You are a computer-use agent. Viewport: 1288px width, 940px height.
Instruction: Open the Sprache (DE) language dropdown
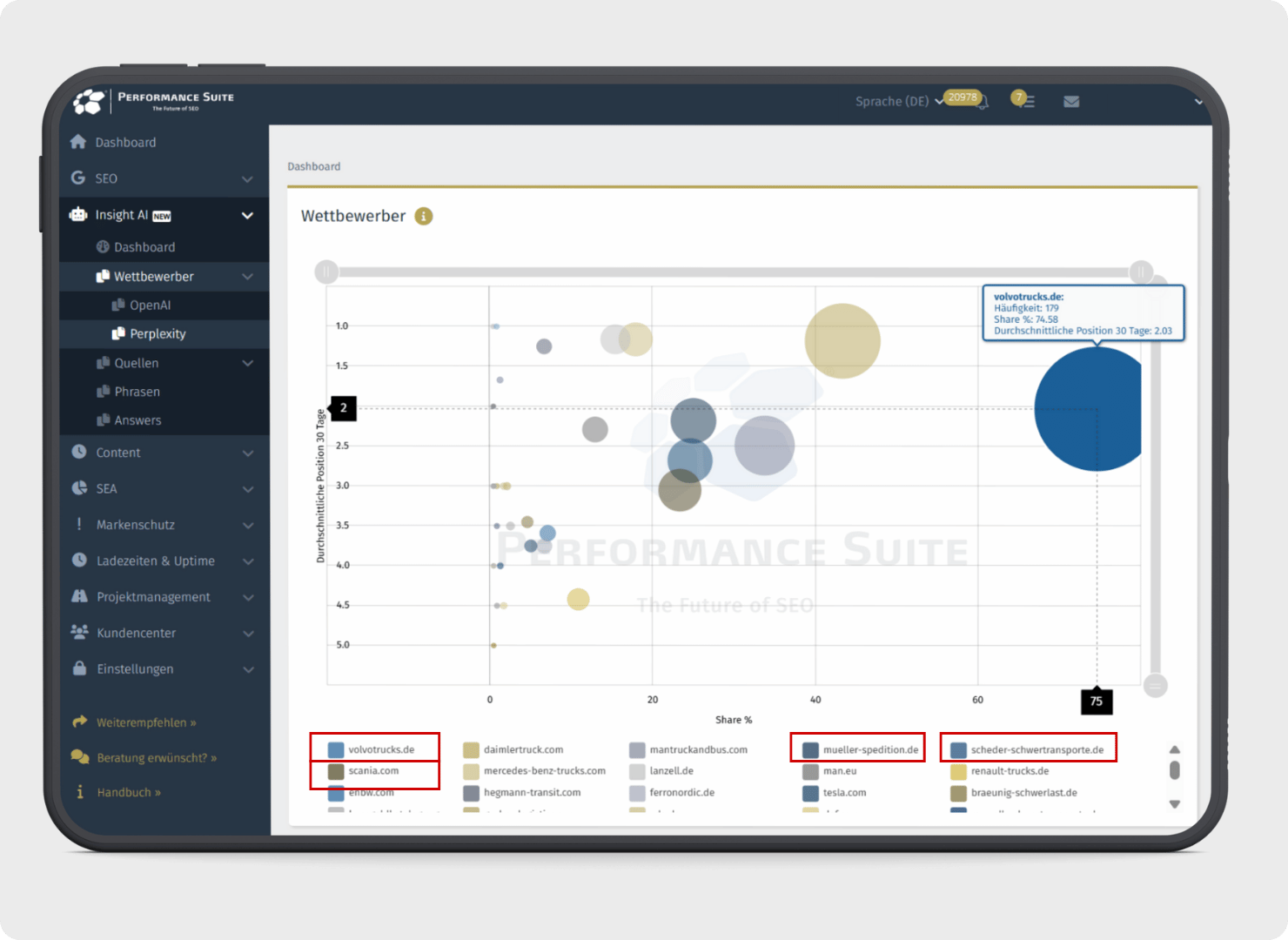[x=899, y=102]
